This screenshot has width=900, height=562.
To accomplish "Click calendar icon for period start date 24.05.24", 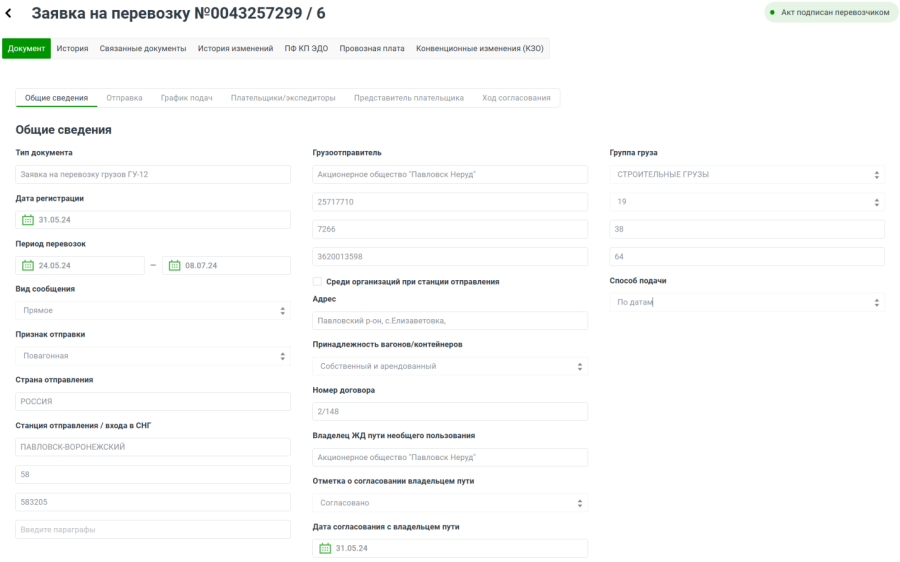I will (x=28, y=265).
